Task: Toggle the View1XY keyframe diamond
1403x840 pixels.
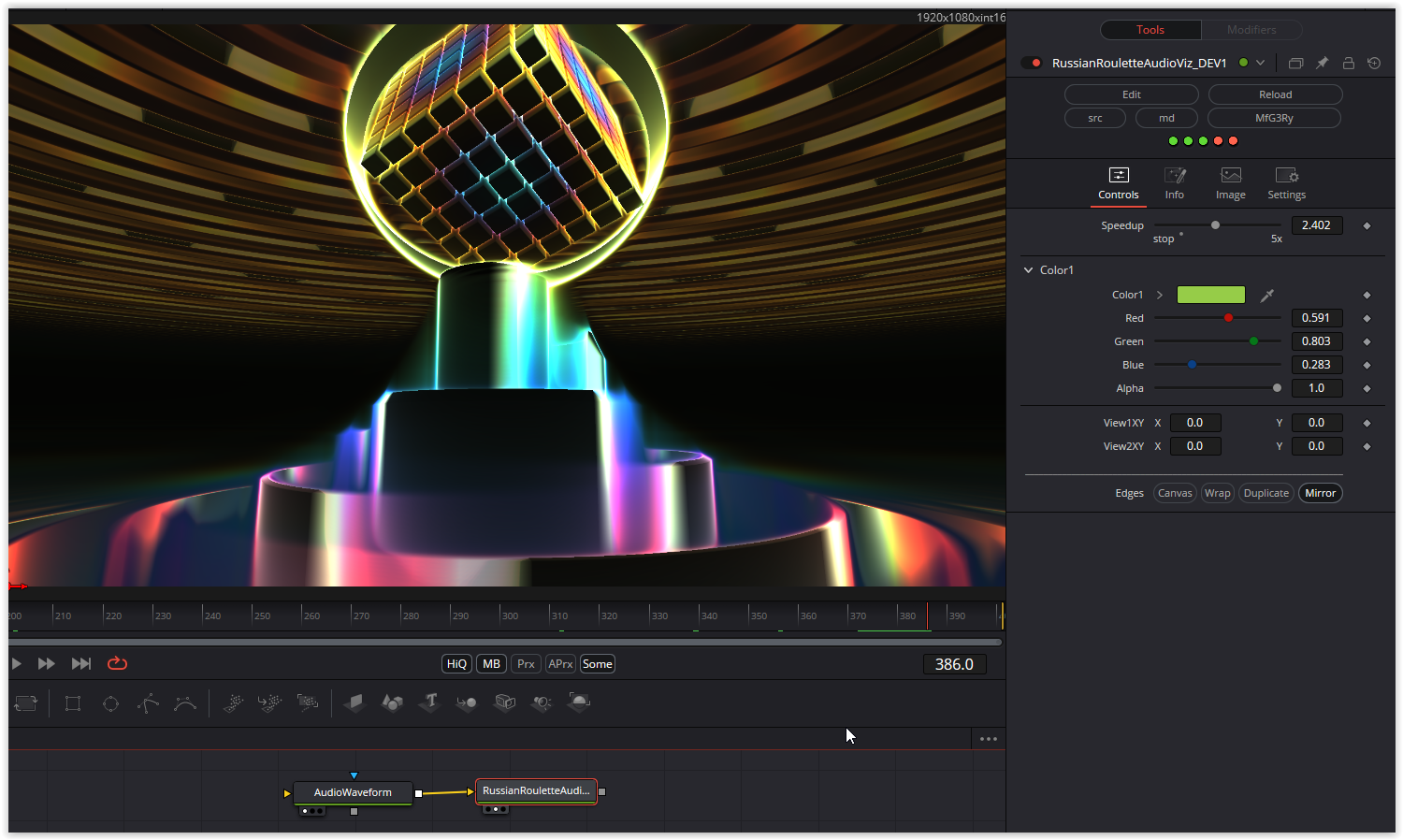Action: pos(1367,423)
